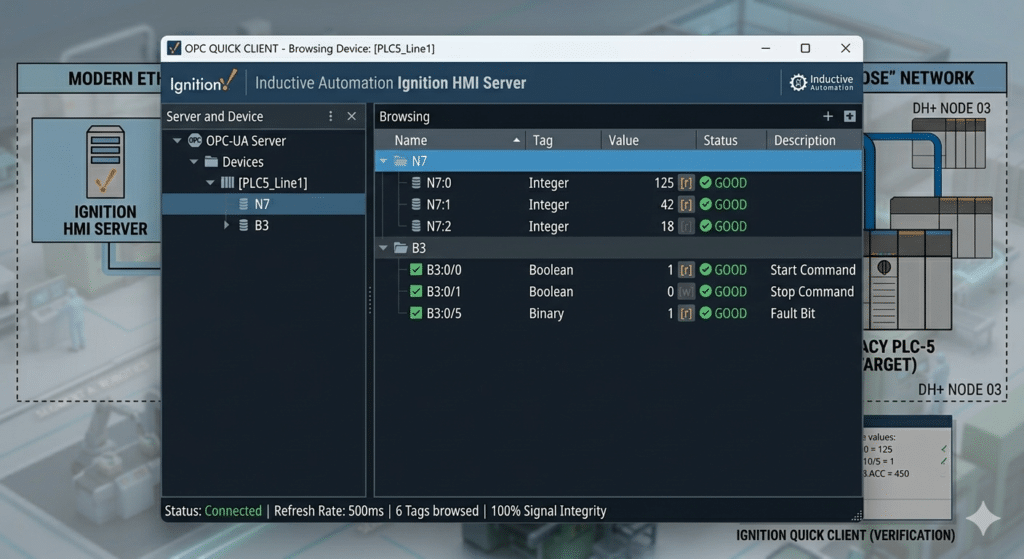Image resolution: width=1024 pixels, height=559 pixels.
Task: Select the [PLC5_Line1] device label
Action: pos(272,183)
